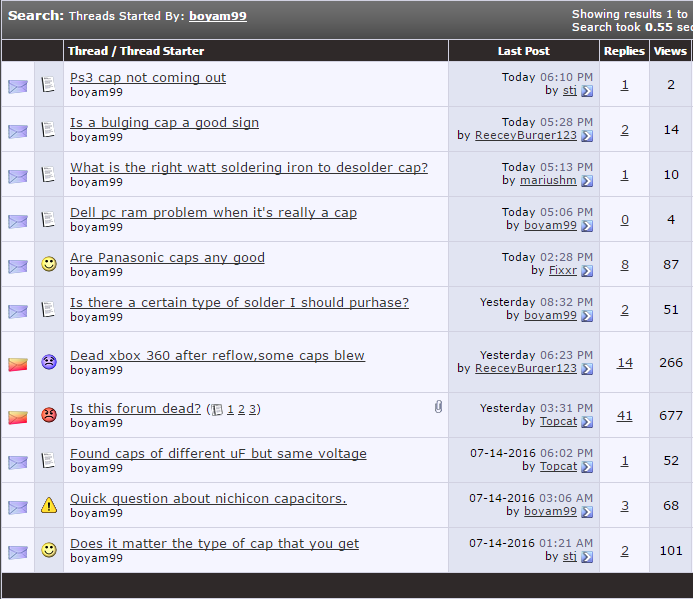
Task: Open the right watt soldering iron thread
Action: point(249,168)
